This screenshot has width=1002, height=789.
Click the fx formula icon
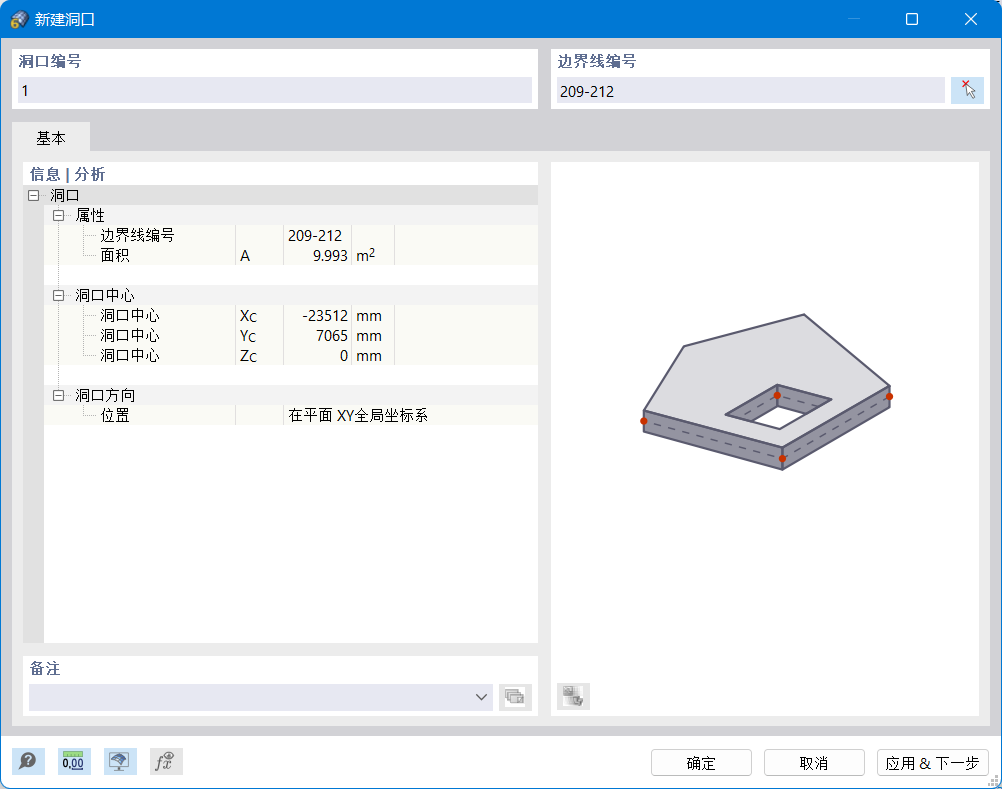[x=166, y=761]
